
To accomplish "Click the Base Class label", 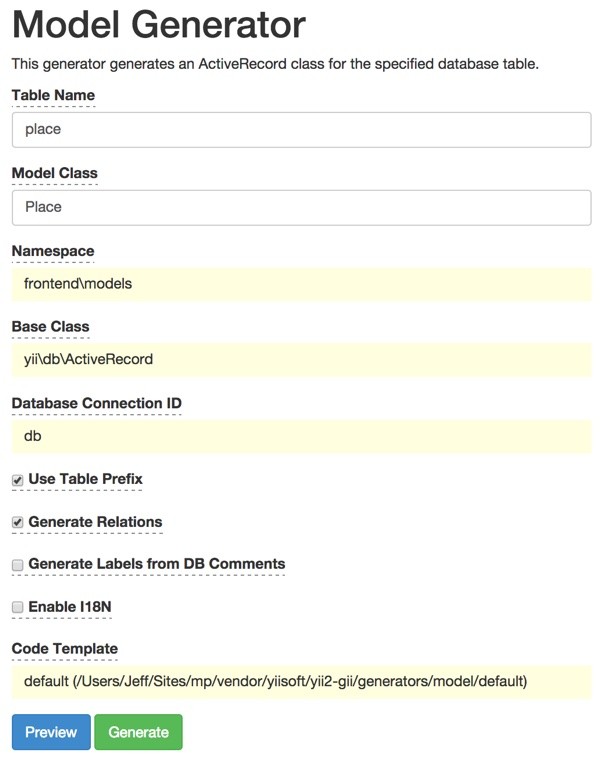I will point(50,326).
